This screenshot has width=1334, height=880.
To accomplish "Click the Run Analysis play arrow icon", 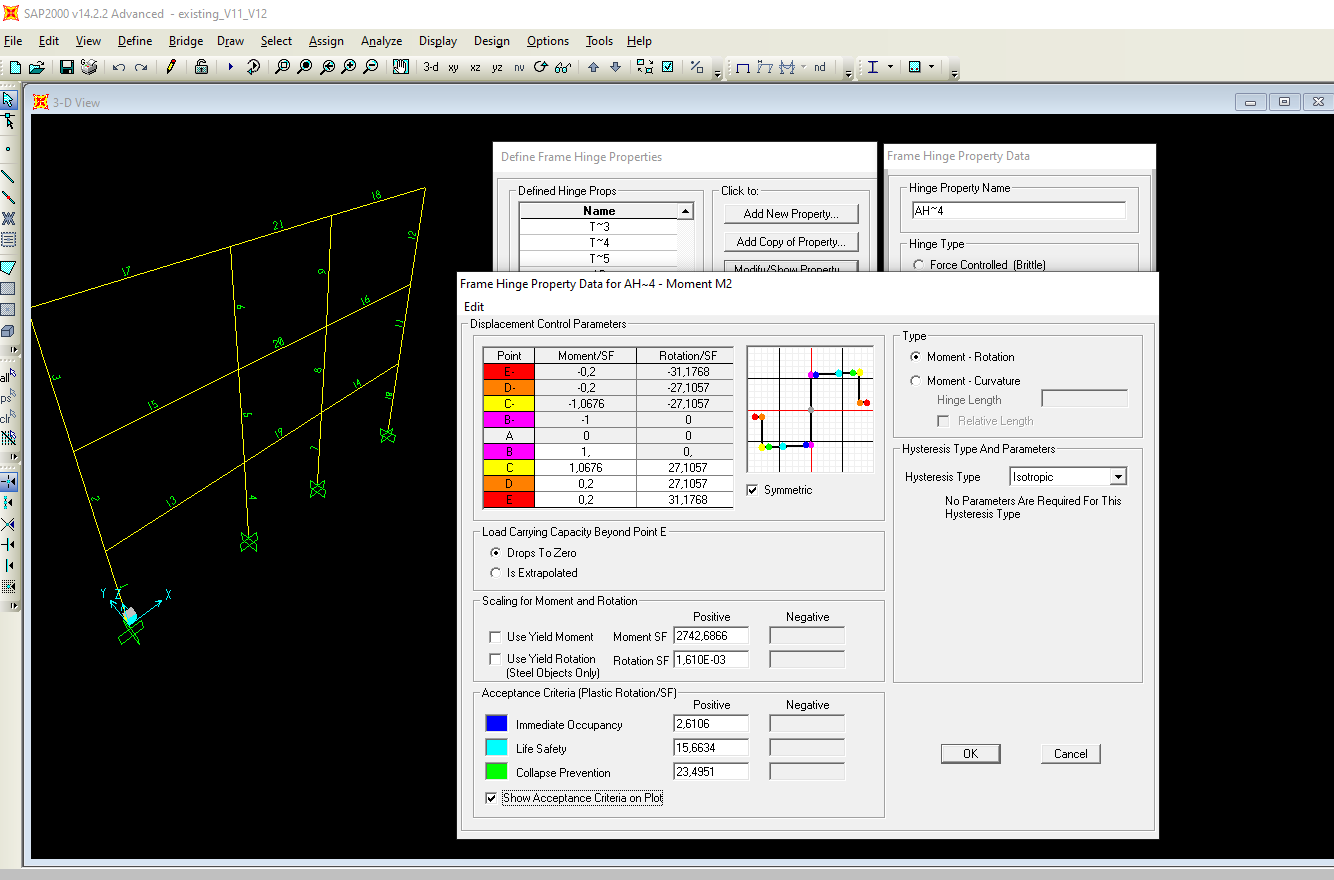I will coord(231,67).
